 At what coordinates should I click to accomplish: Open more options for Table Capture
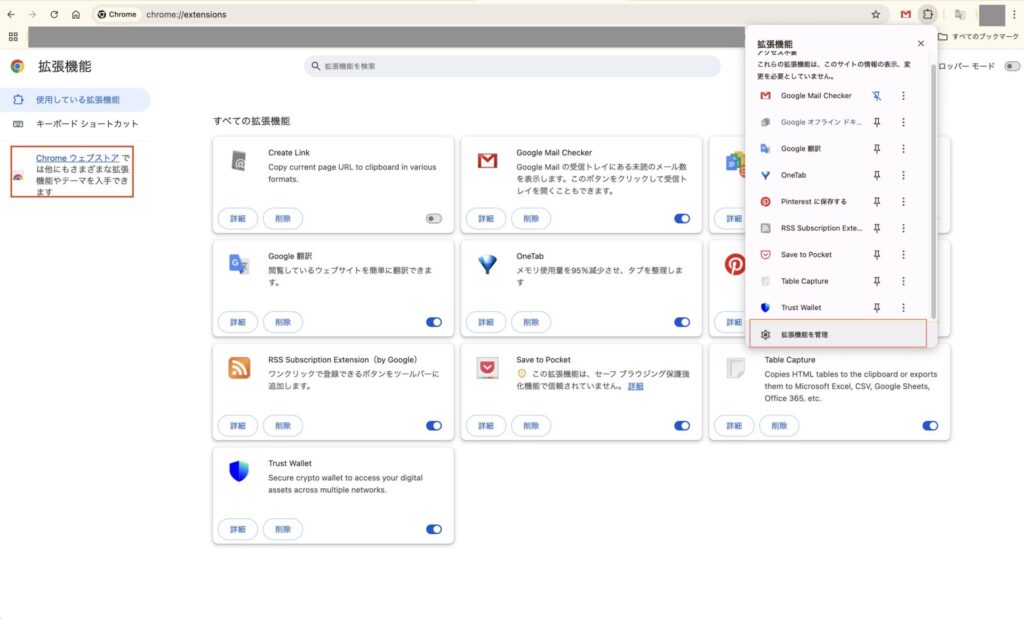[903, 281]
